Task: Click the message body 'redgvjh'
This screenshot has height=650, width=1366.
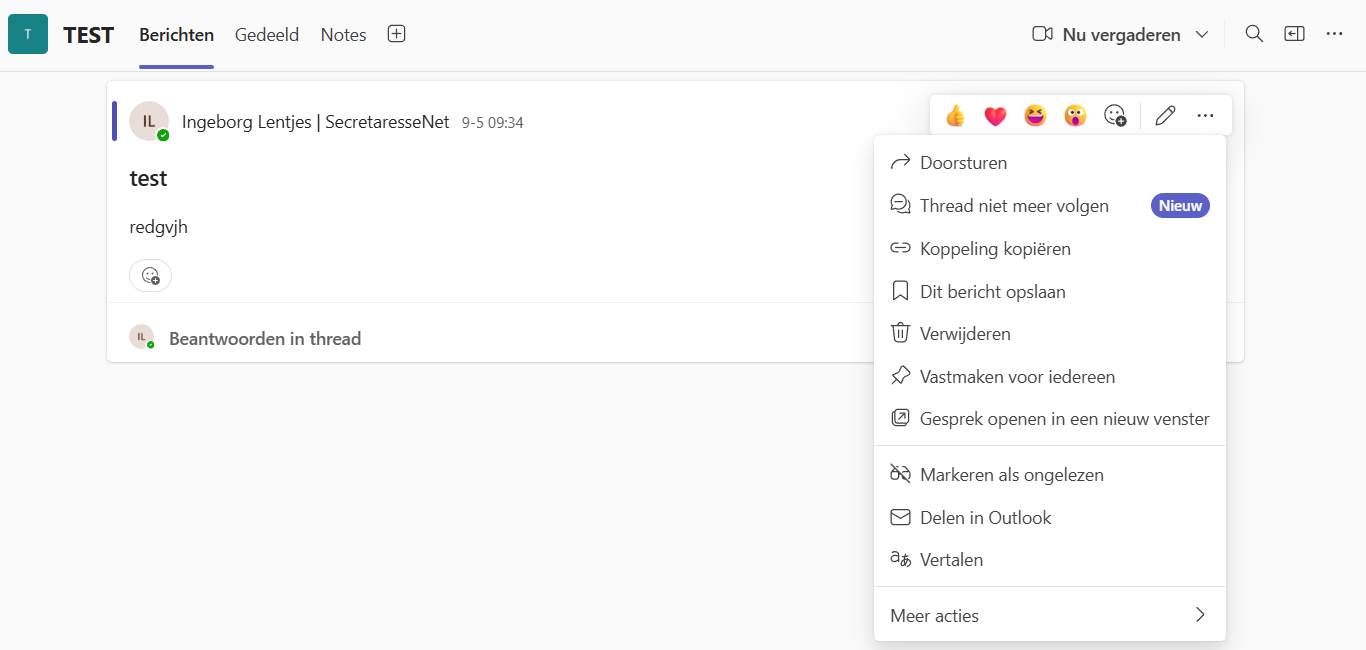Action: coord(159,227)
